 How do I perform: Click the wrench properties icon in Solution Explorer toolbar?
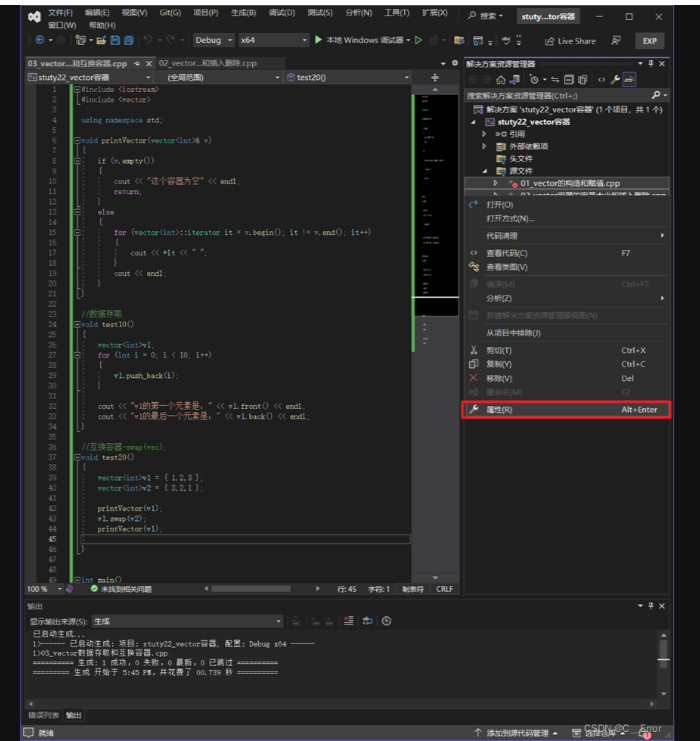tap(616, 78)
